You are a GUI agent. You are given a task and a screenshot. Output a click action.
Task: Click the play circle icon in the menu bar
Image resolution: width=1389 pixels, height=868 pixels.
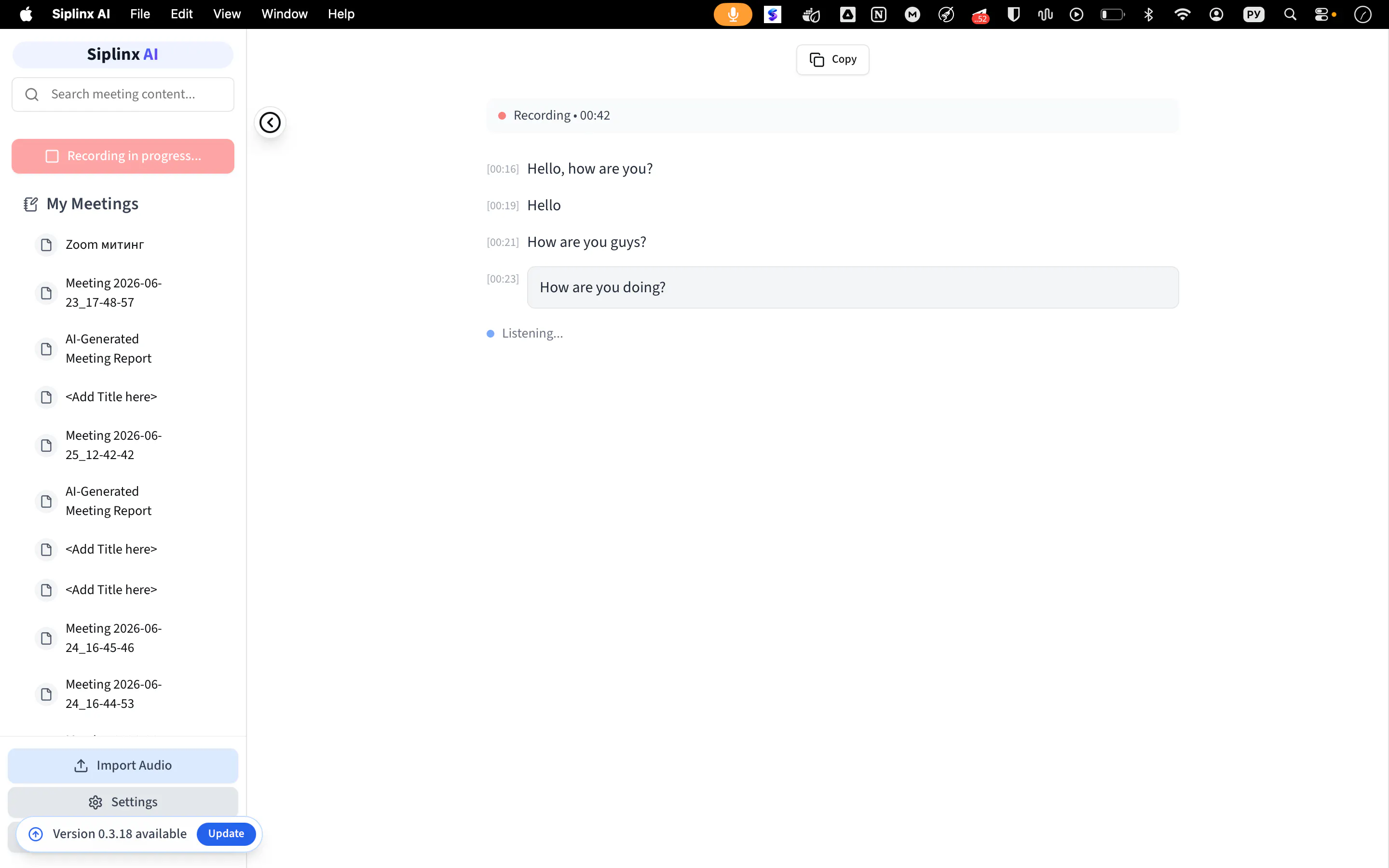1077,14
